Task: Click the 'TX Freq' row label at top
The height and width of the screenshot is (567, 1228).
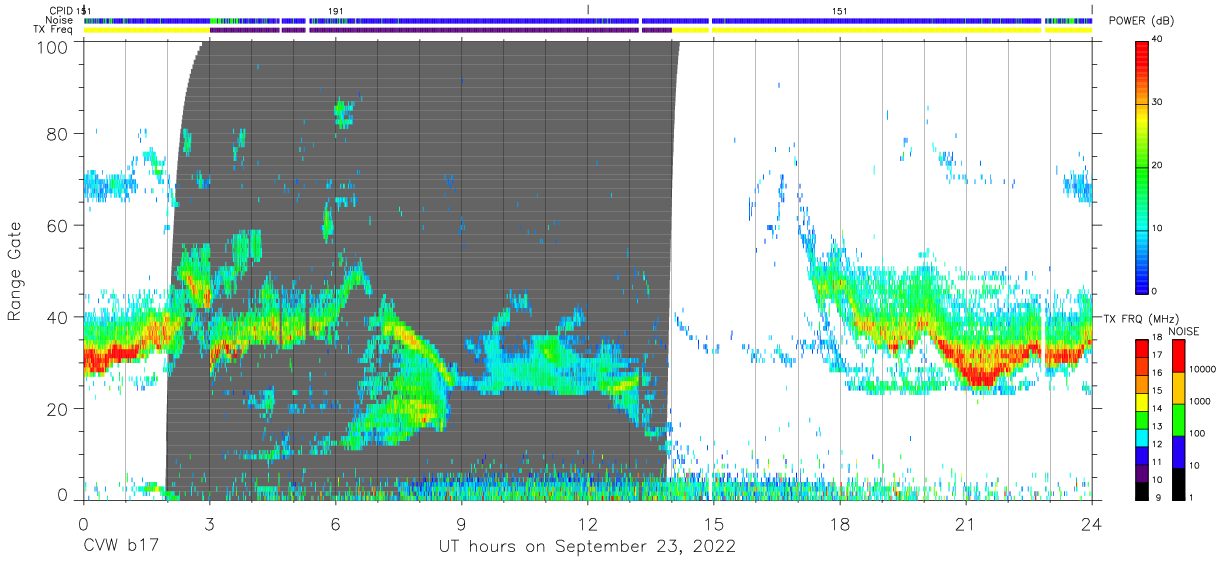Action: [x=55, y=29]
